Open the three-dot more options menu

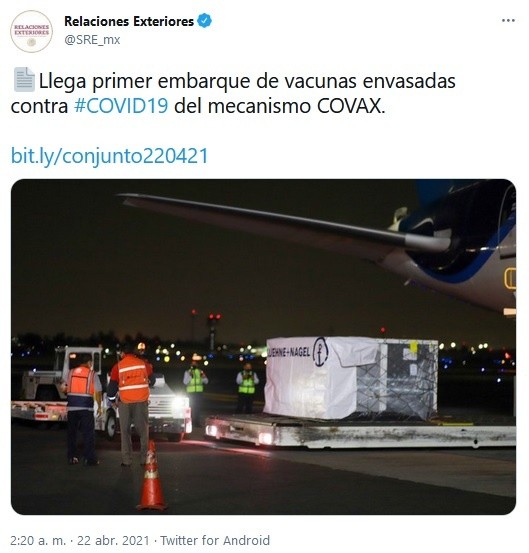508,21
